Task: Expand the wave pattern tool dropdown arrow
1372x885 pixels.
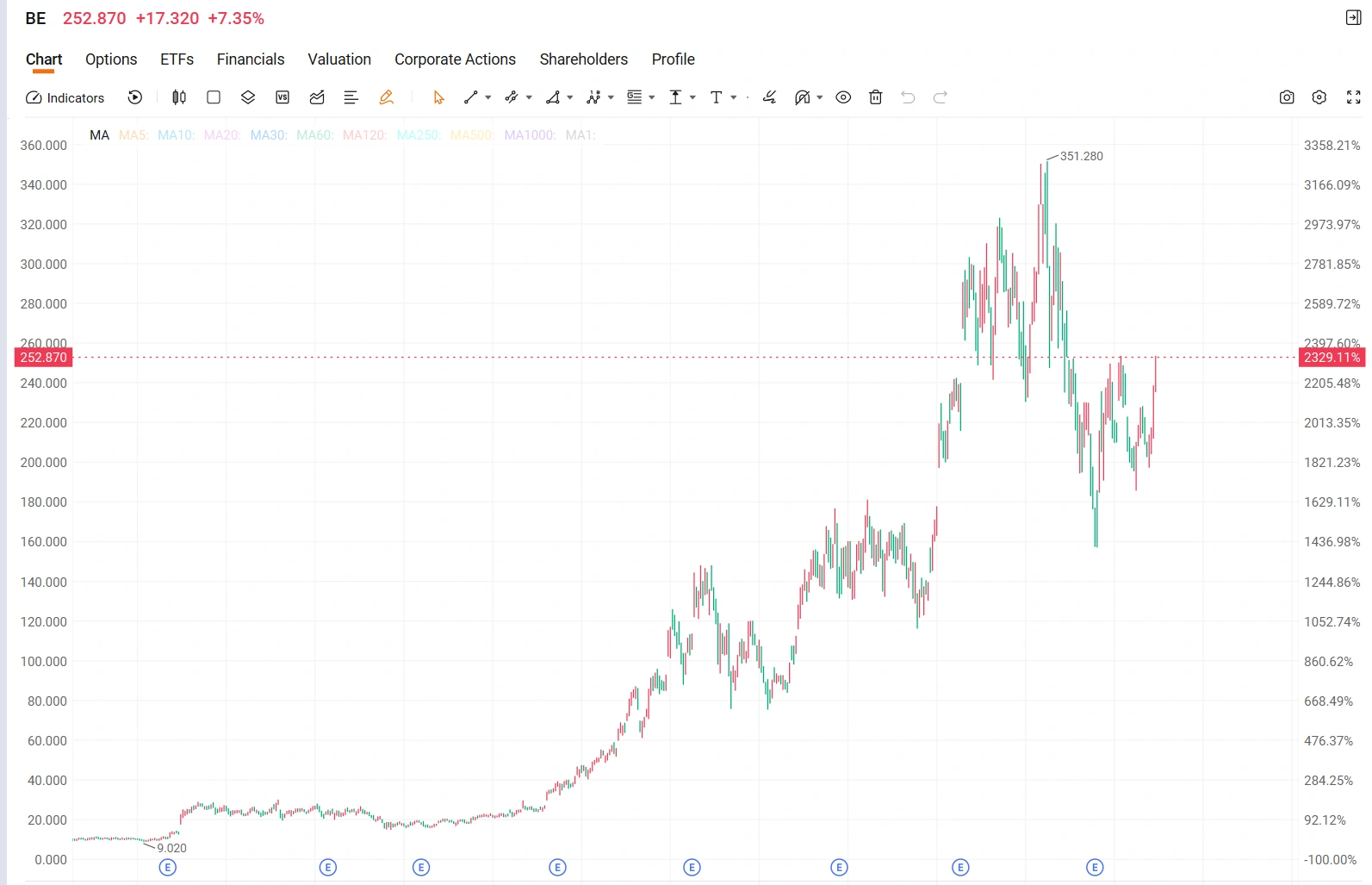Action: point(612,97)
